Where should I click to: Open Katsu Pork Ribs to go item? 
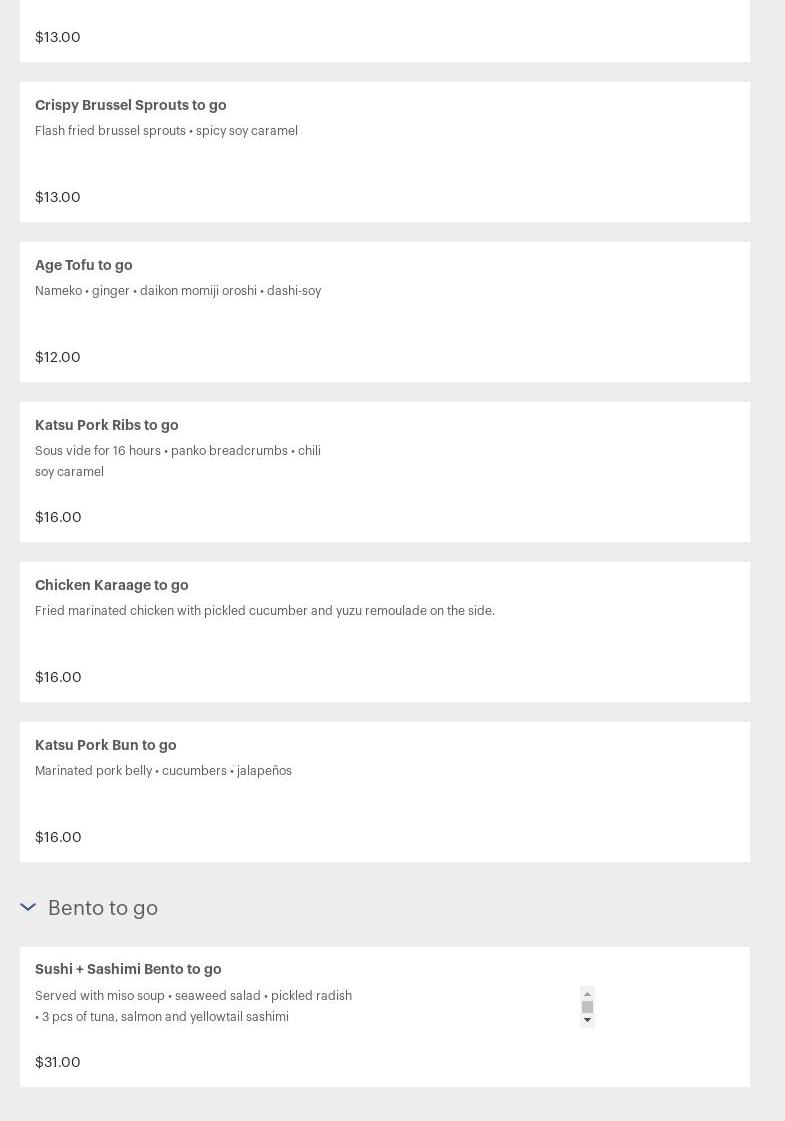coord(385,472)
